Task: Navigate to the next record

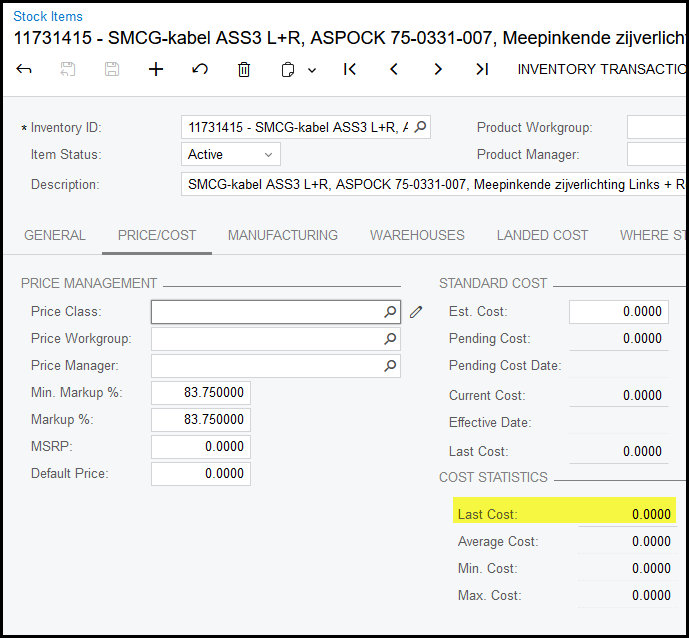Action: [x=438, y=69]
